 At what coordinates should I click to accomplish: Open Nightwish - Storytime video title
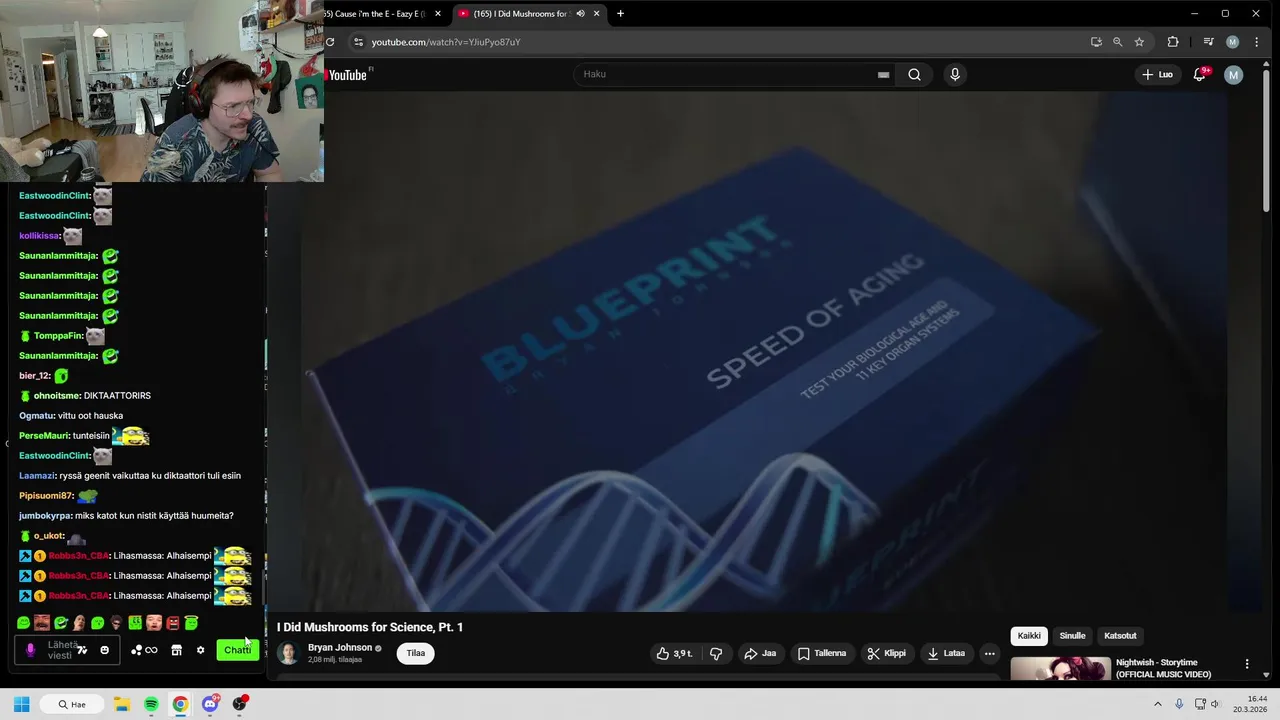[1163, 668]
